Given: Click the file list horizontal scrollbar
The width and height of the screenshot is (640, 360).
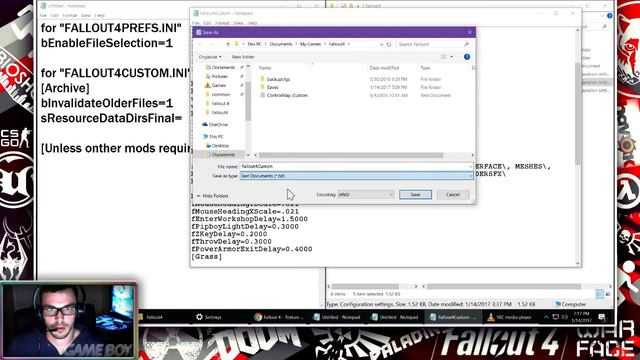Looking at the screenshot, I should click(351, 155).
